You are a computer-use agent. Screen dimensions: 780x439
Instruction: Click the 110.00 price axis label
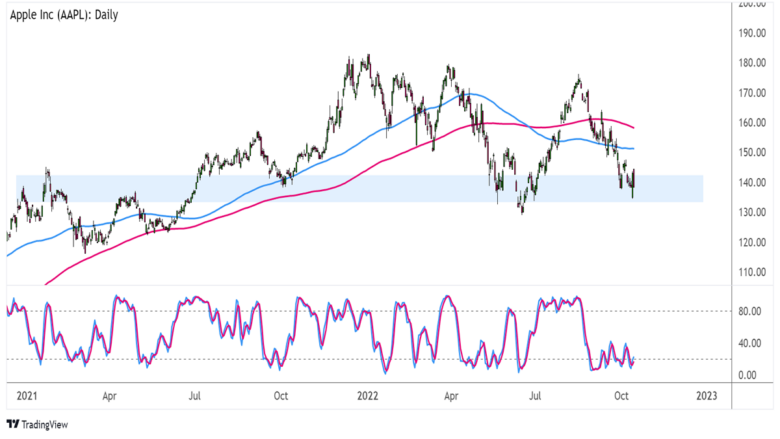click(x=752, y=272)
